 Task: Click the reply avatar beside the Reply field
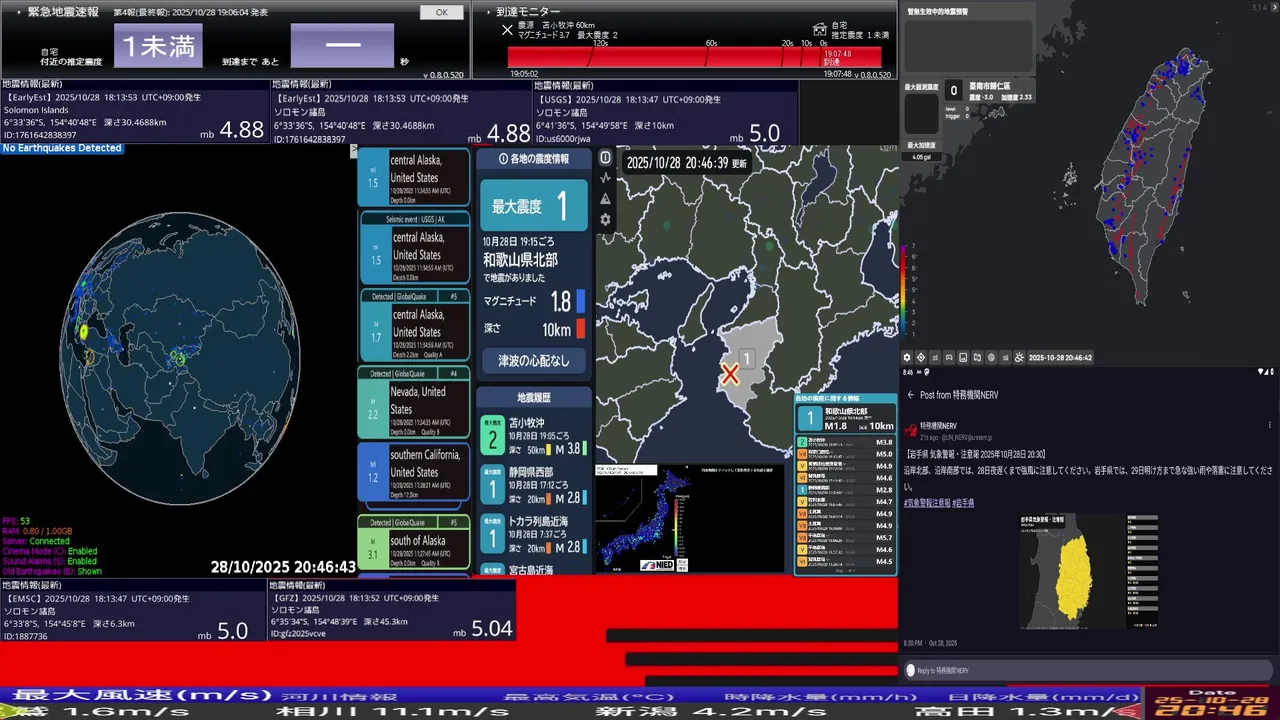[910, 670]
